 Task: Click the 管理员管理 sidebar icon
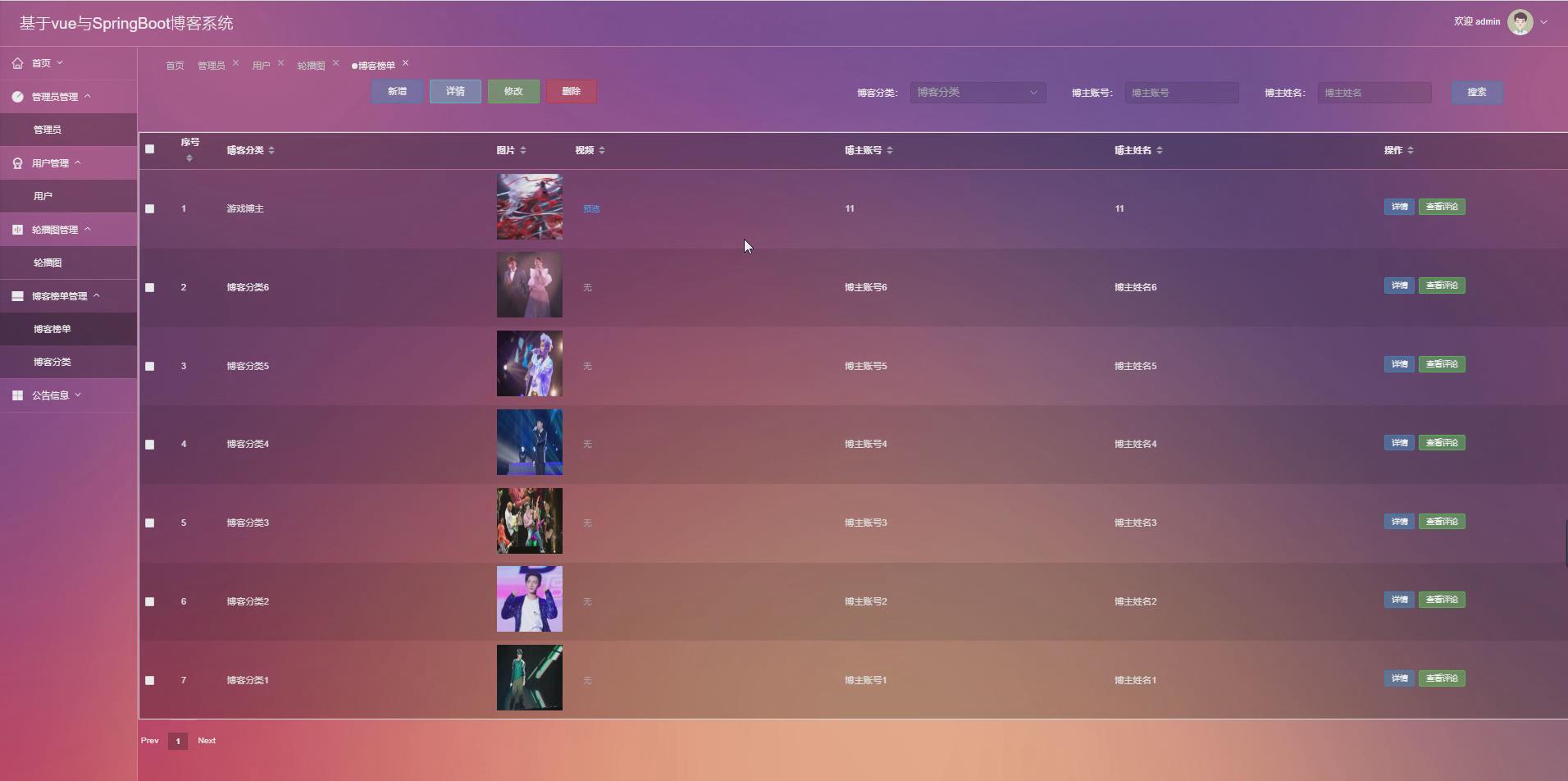(17, 97)
